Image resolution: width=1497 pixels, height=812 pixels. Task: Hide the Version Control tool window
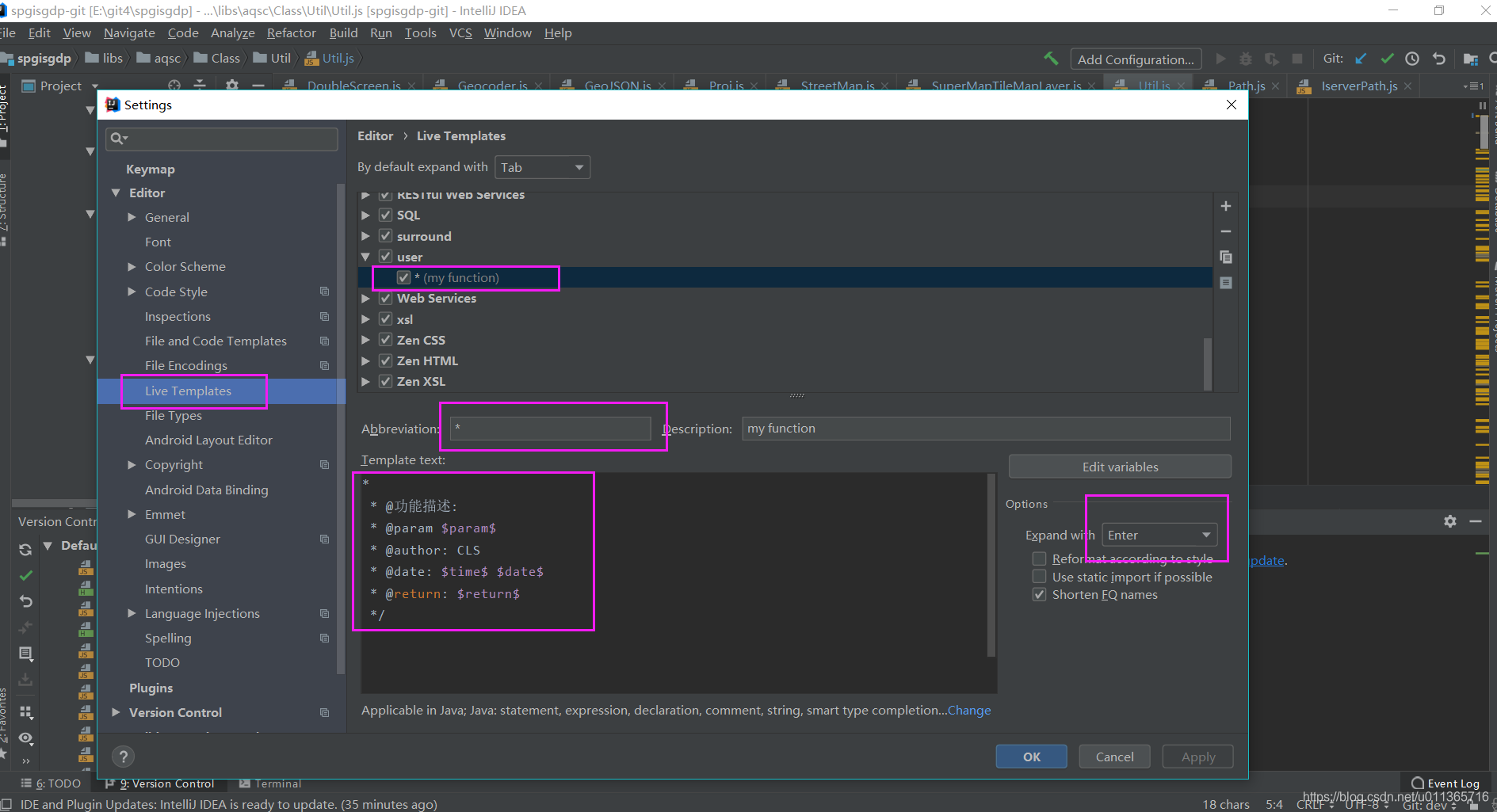pos(1476,520)
